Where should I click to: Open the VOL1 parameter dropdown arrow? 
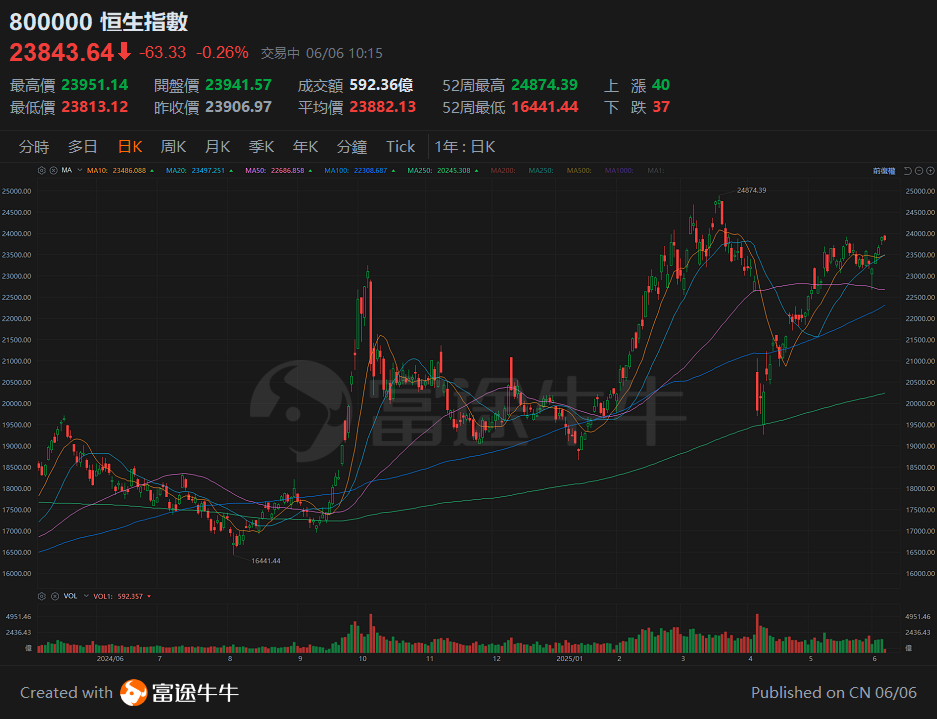point(149,595)
